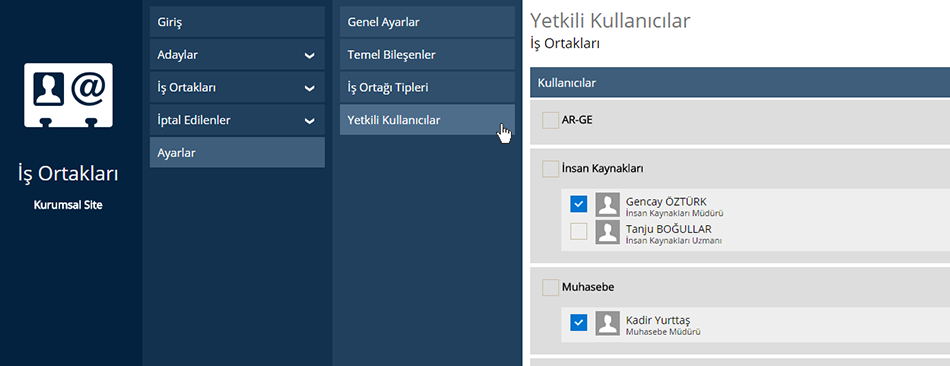Click Gencay ÖZTÜRK's avatar icon

[608, 205]
